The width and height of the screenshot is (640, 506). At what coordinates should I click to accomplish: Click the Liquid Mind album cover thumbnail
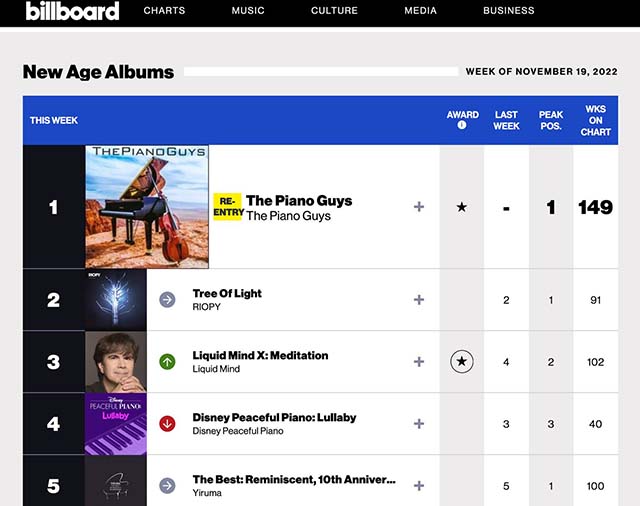[x=116, y=362]
